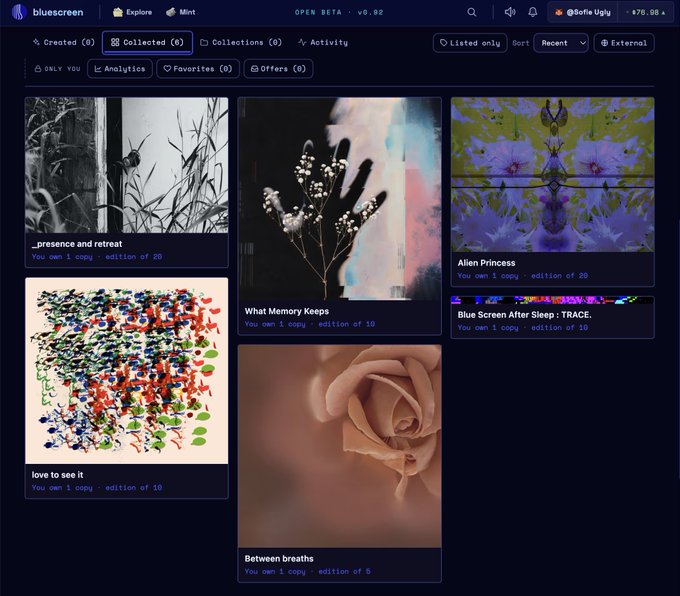
Task: Click the title "Alien Princess"
Action: (486, 263)
